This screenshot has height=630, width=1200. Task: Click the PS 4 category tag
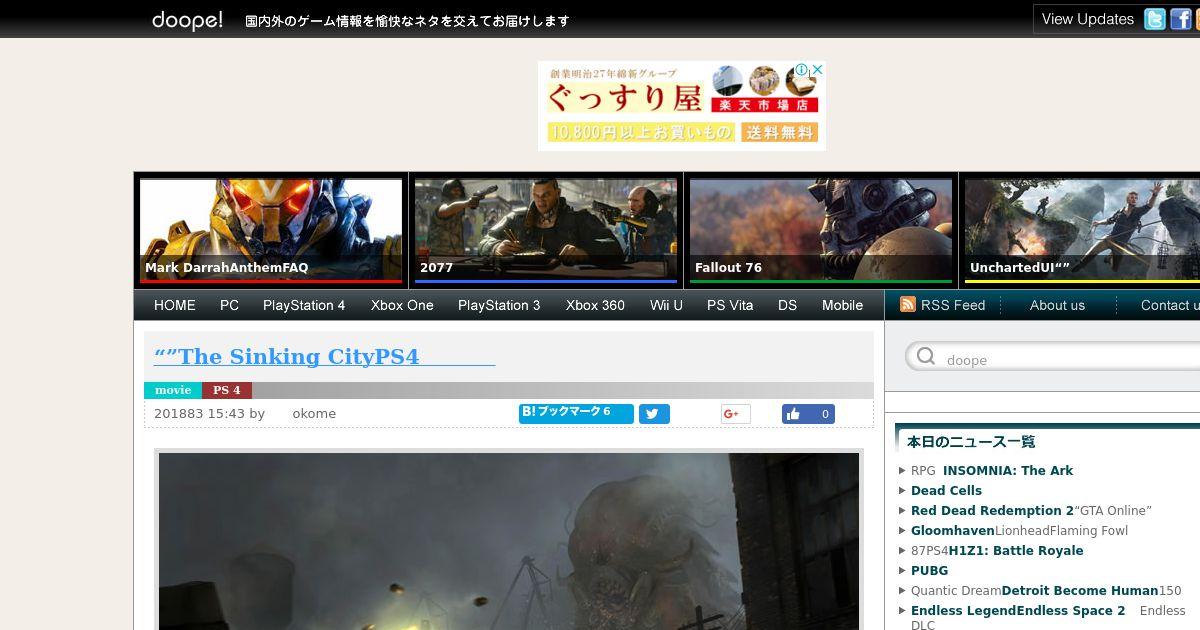(x=227, y=390)
